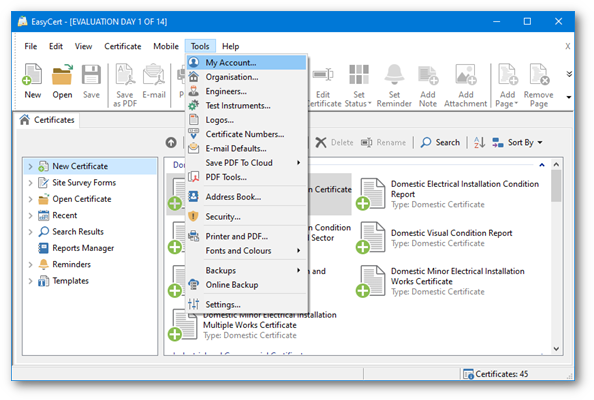Open the toolbar options down arrow

tap(569, 97)
